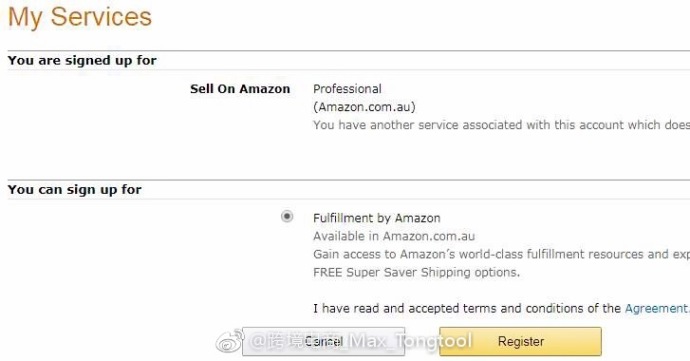Screen dimensions: 690x361
Task: Open the Agreement terms link
Action: point(657,309)
